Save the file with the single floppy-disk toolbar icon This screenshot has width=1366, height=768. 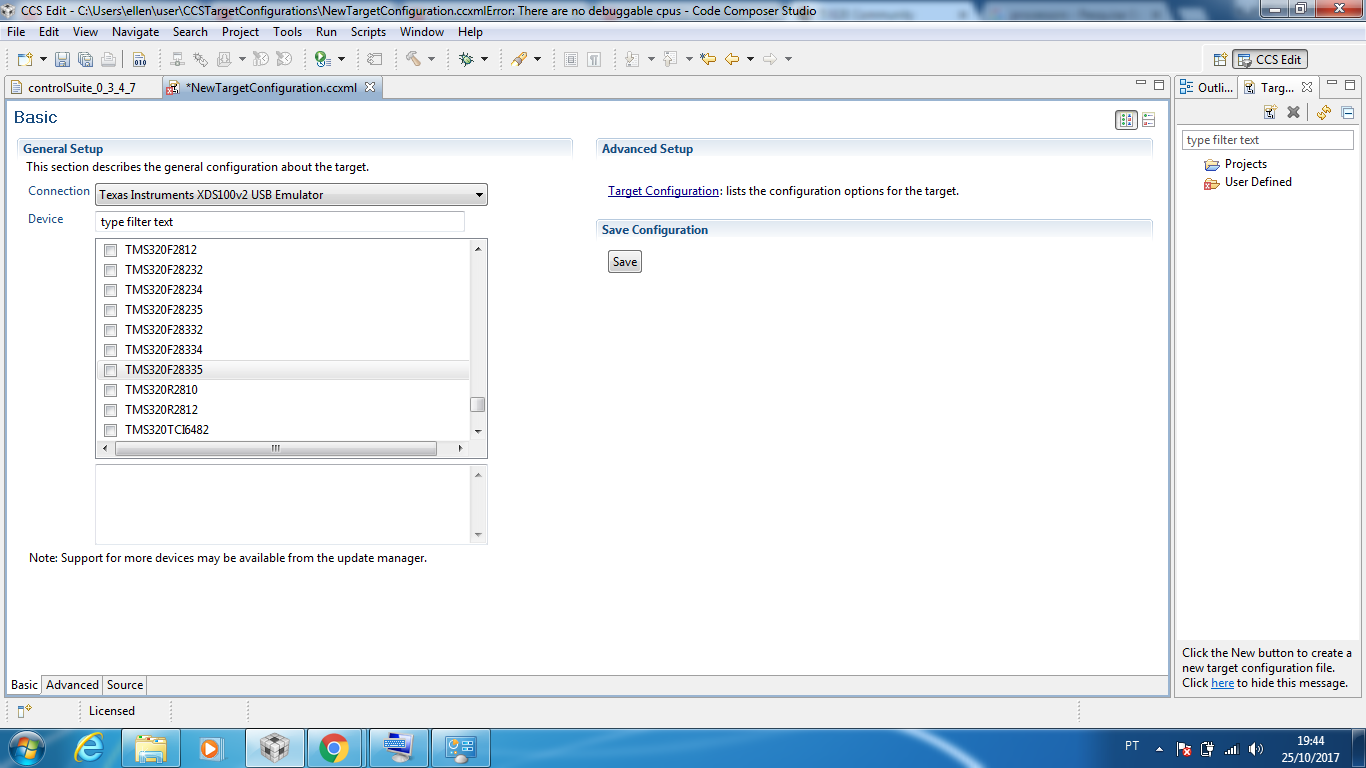[62, 59]
